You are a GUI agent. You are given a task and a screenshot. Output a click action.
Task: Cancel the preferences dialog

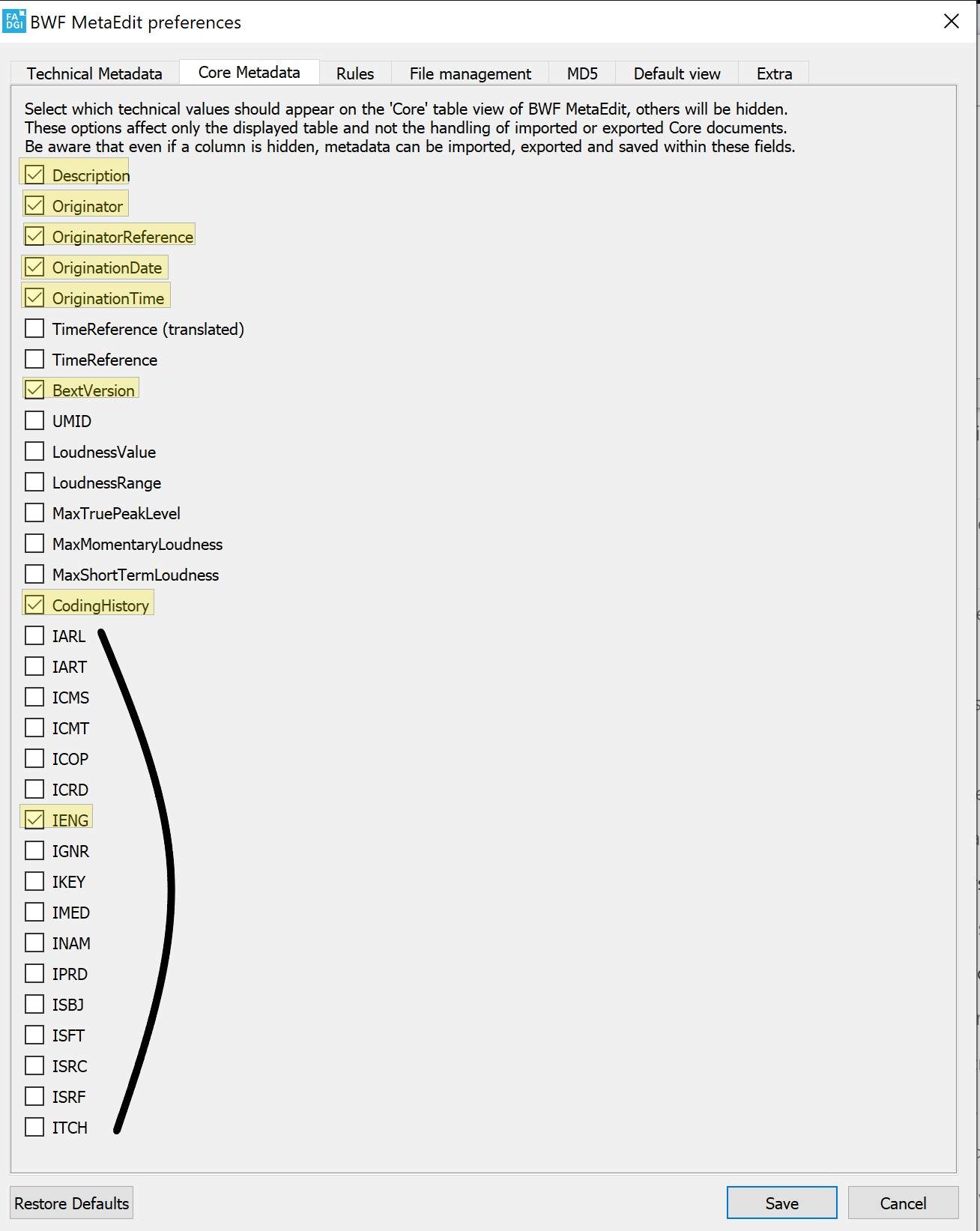pos(903,1203)
